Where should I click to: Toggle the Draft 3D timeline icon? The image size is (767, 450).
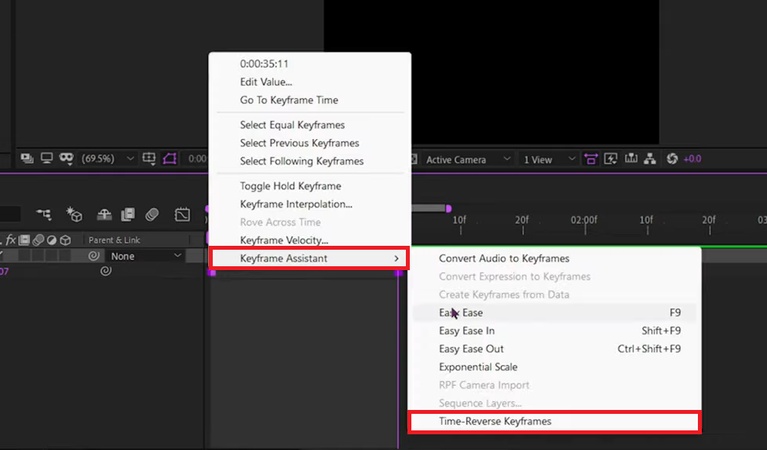(74, 214)
